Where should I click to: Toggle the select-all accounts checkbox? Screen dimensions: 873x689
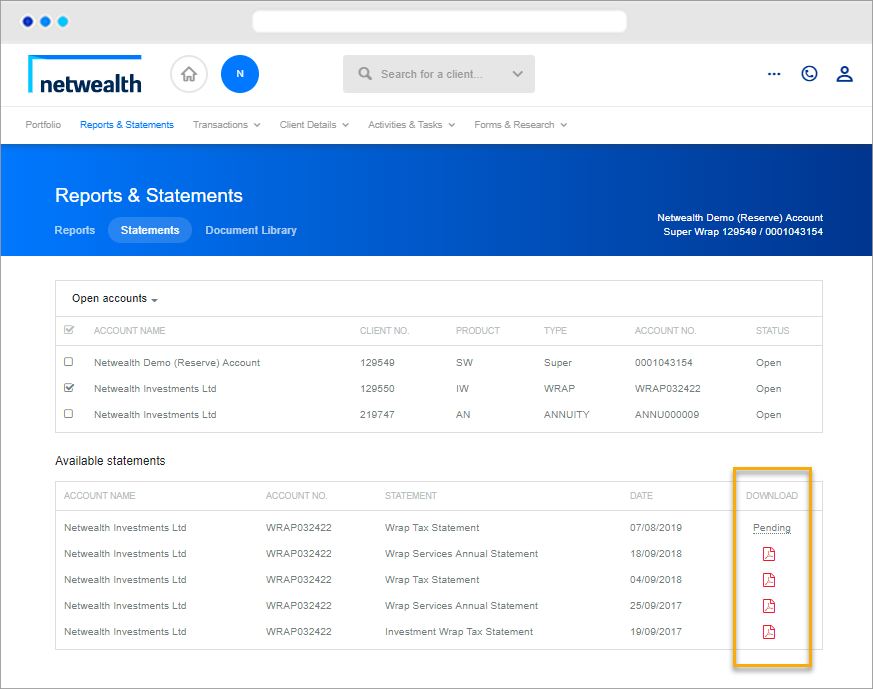pyautogui.click(x=69, y=330)
